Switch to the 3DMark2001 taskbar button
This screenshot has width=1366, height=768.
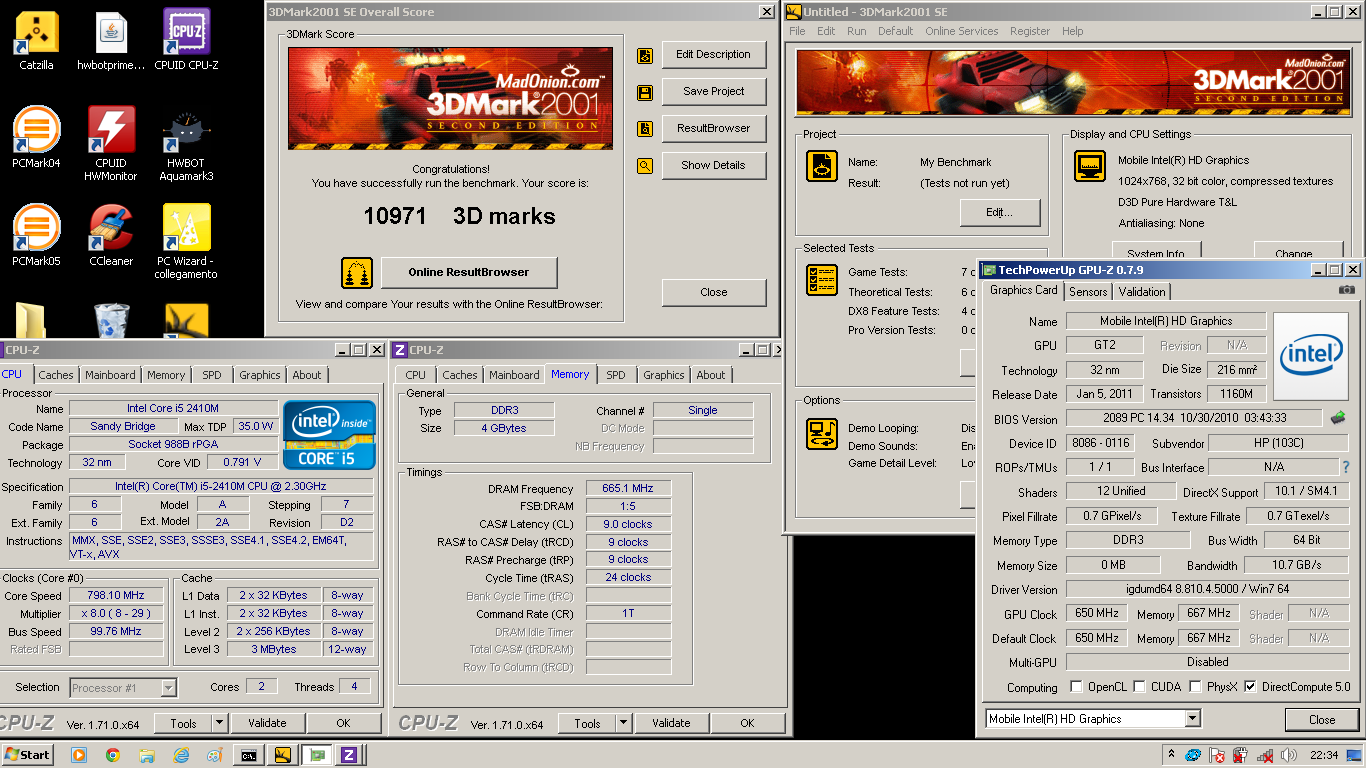pos(283,755)
